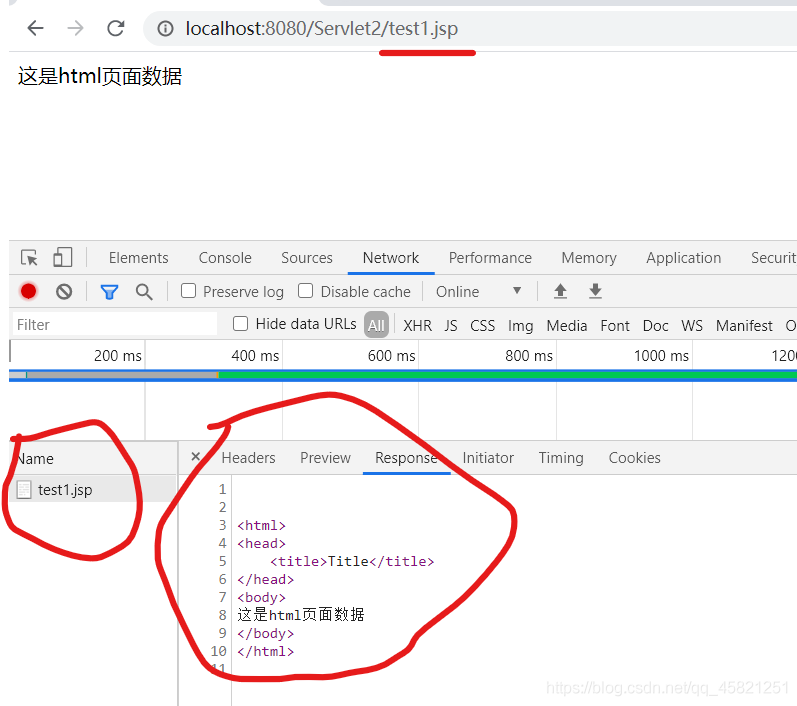Focus the network Filter text field
The width and height of the screenshot is (797, 706).
pyautogui.click(x=115, y=324)
